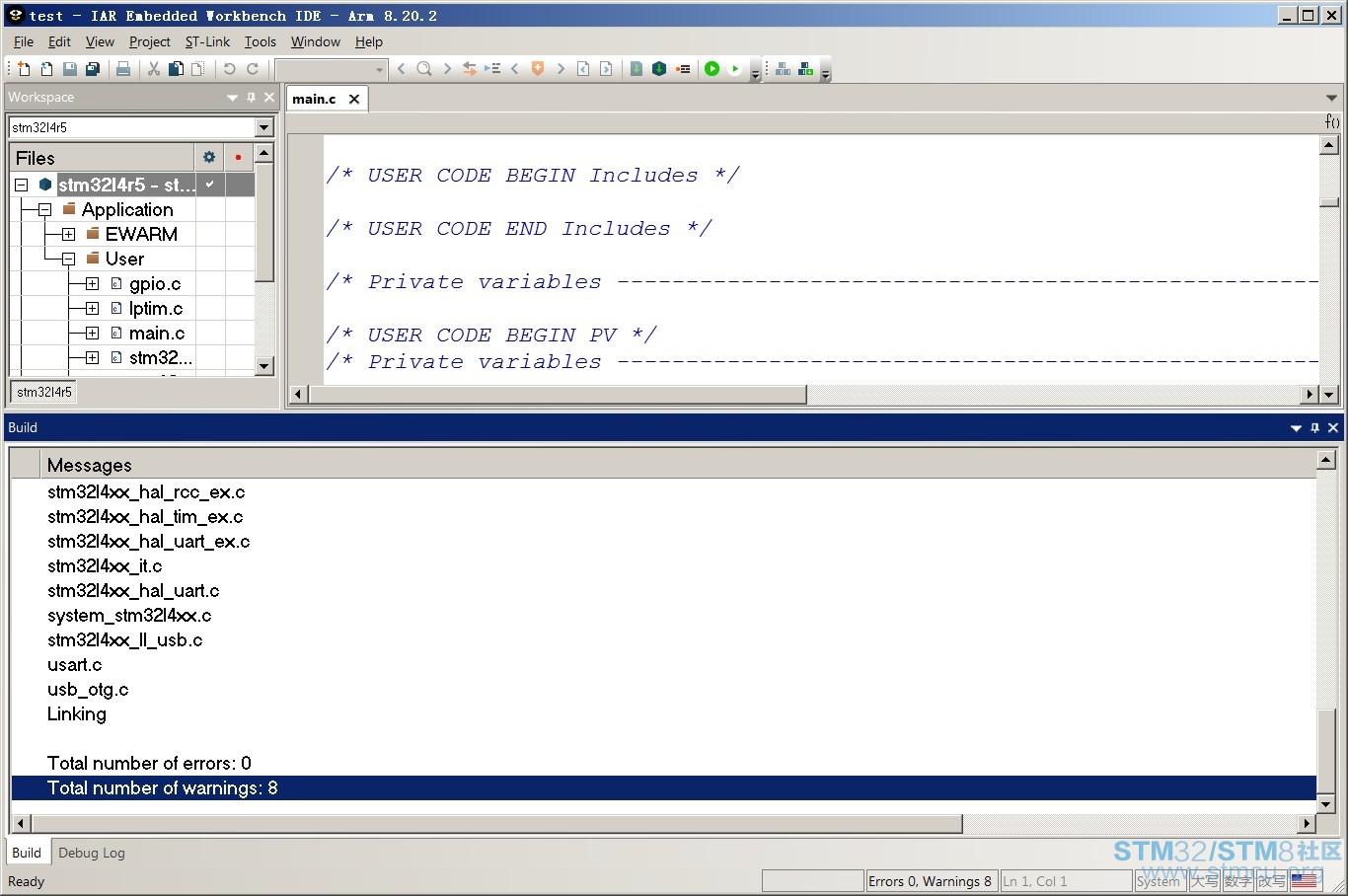Click the checkmark beside the stm32l4r5 project
This screenshot has height=896, width=1348.
(x=210, y=185)
